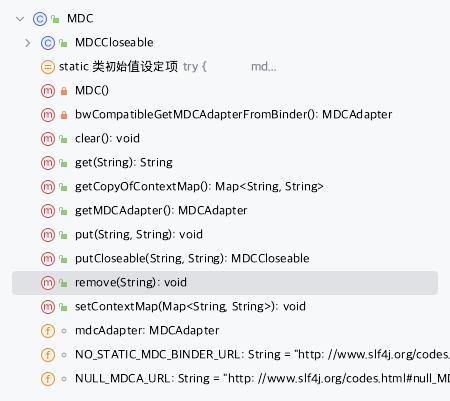Select the highlighted remove(String) method
This screenshot has width=450, height=401.
tap(225, 283)
